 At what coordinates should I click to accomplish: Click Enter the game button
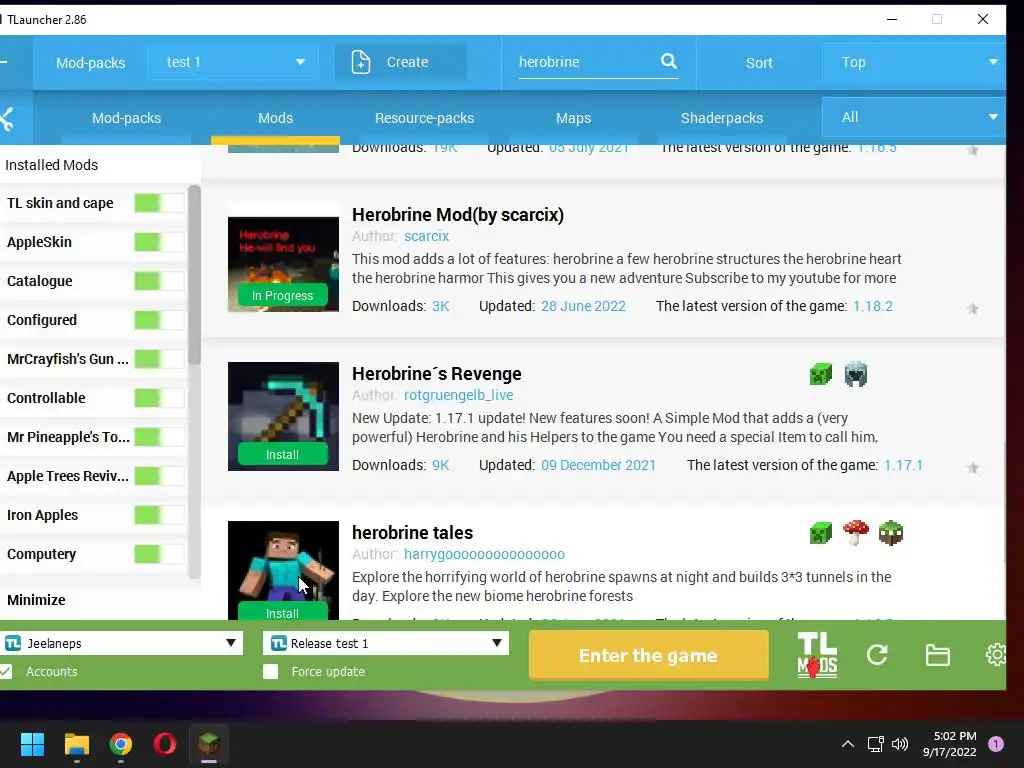click(648, 655)
